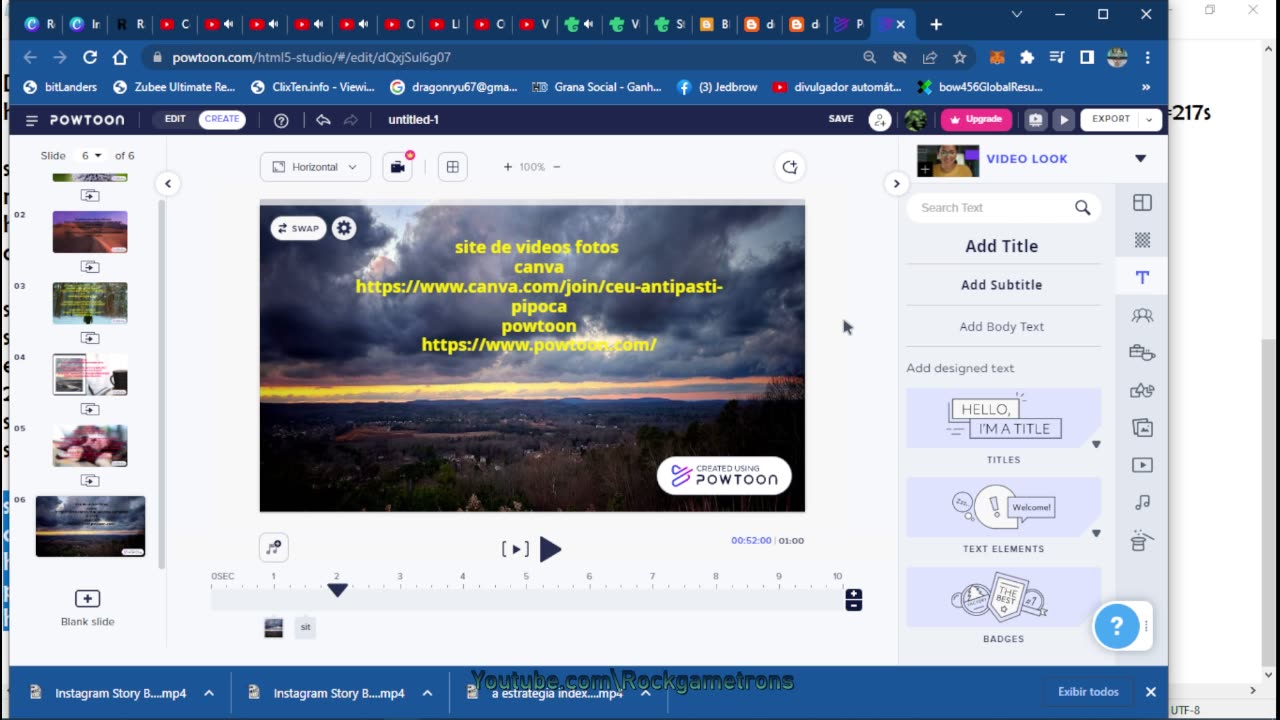Image resolution: width=1280 pixels, height=720 pixels.
Task: Click Add Body Text
Action: pos(1001,327)
